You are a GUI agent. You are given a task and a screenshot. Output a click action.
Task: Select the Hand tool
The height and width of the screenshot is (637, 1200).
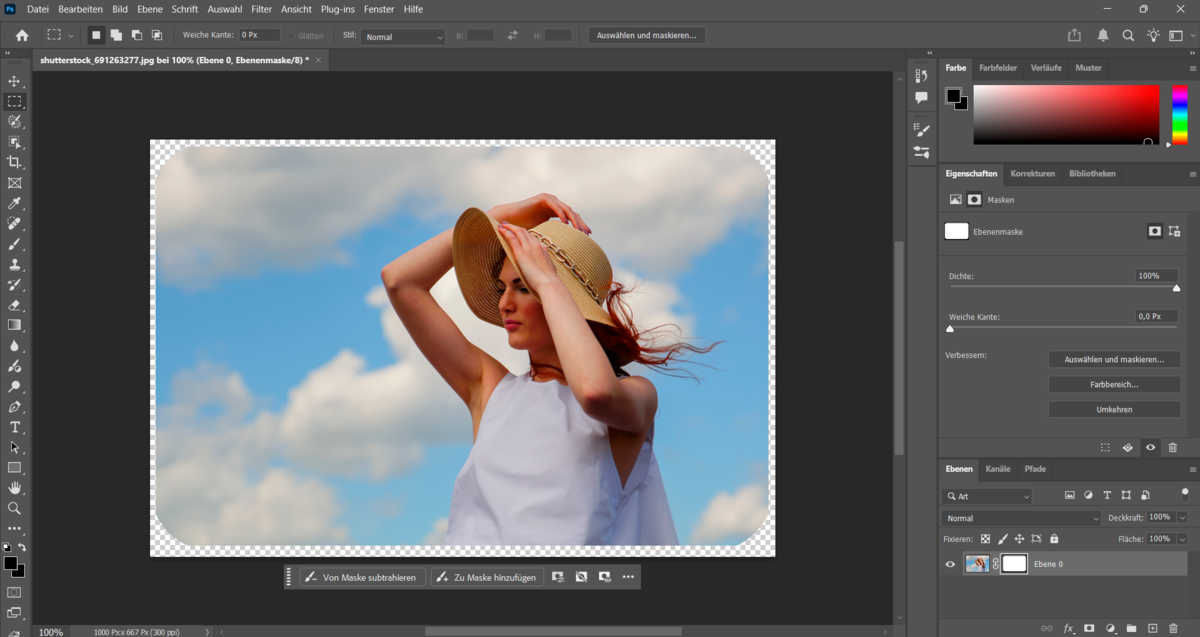pyautogui.click(x=15, y=488)
